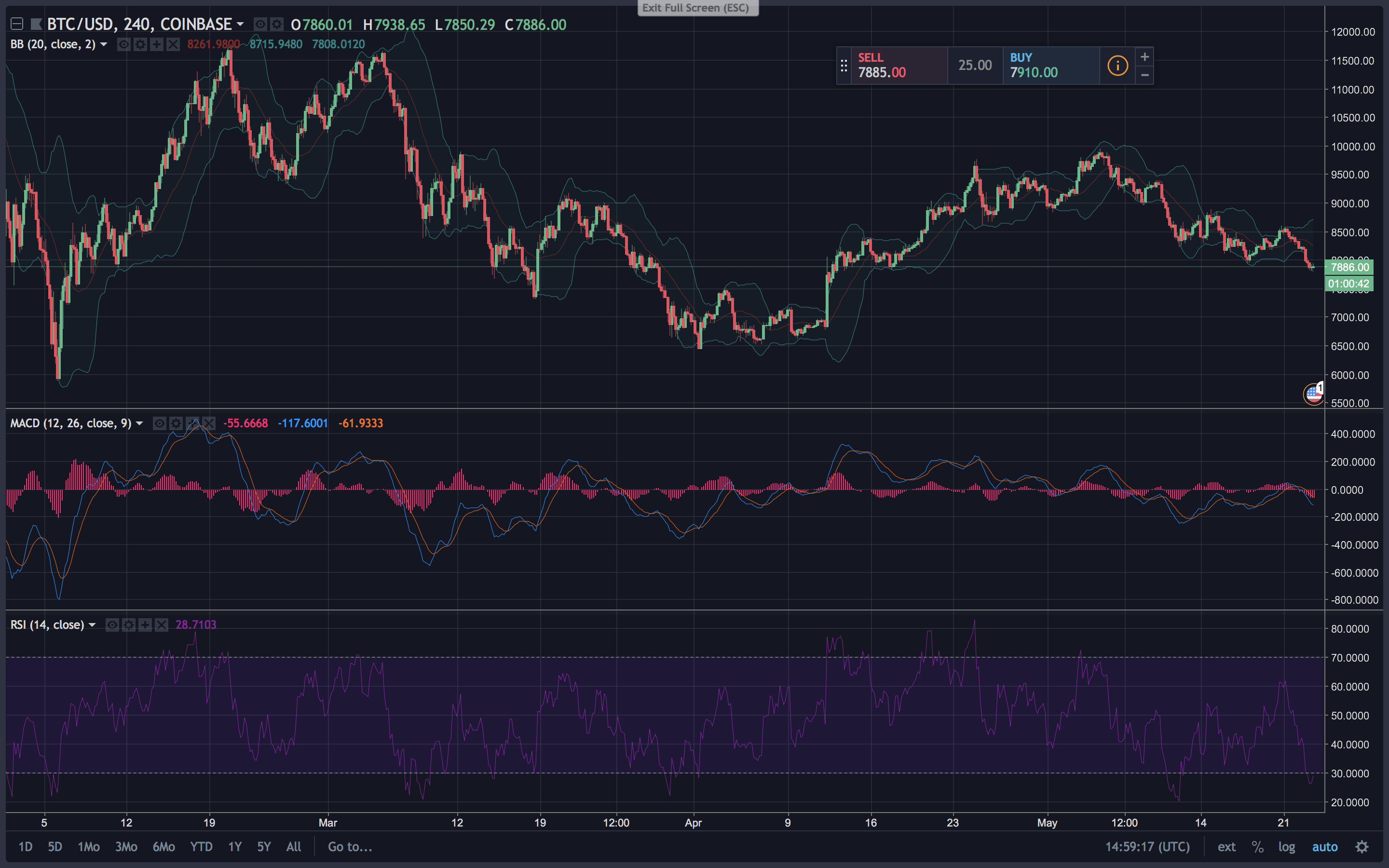This screenshot has width=1389, height=868.
Task: Open the Go to... date dialog
Action: click(350, 847)
